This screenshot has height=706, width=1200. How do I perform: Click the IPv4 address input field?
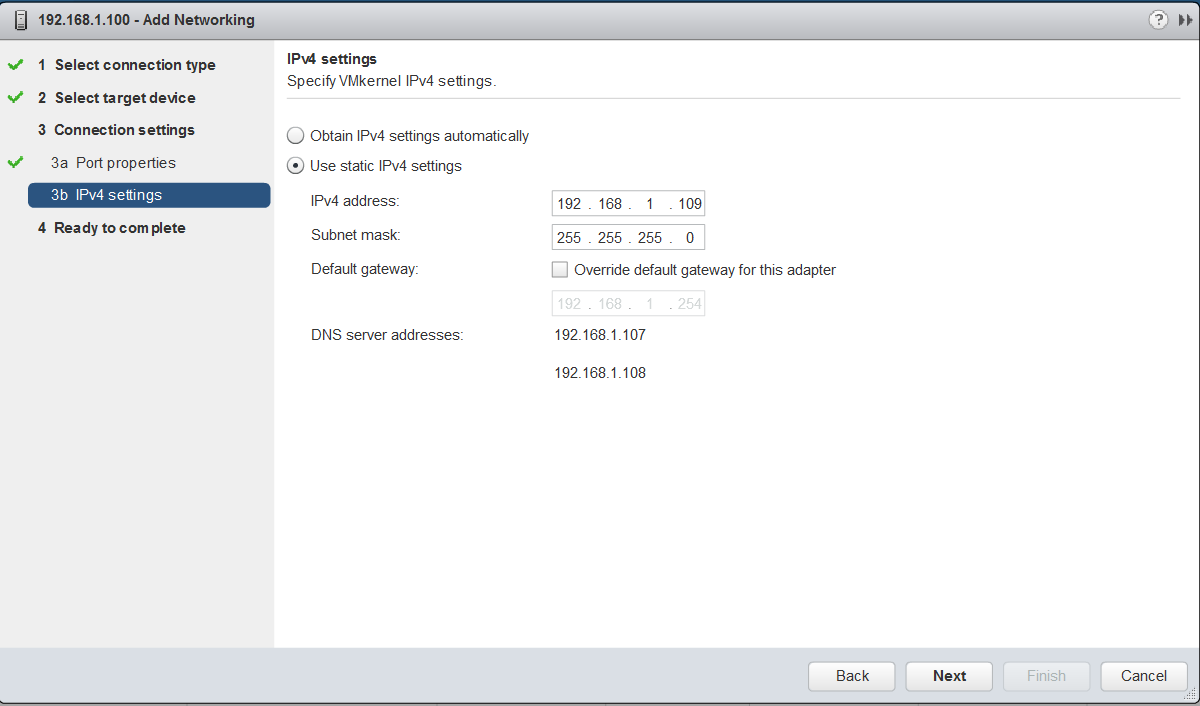[628, 204]
